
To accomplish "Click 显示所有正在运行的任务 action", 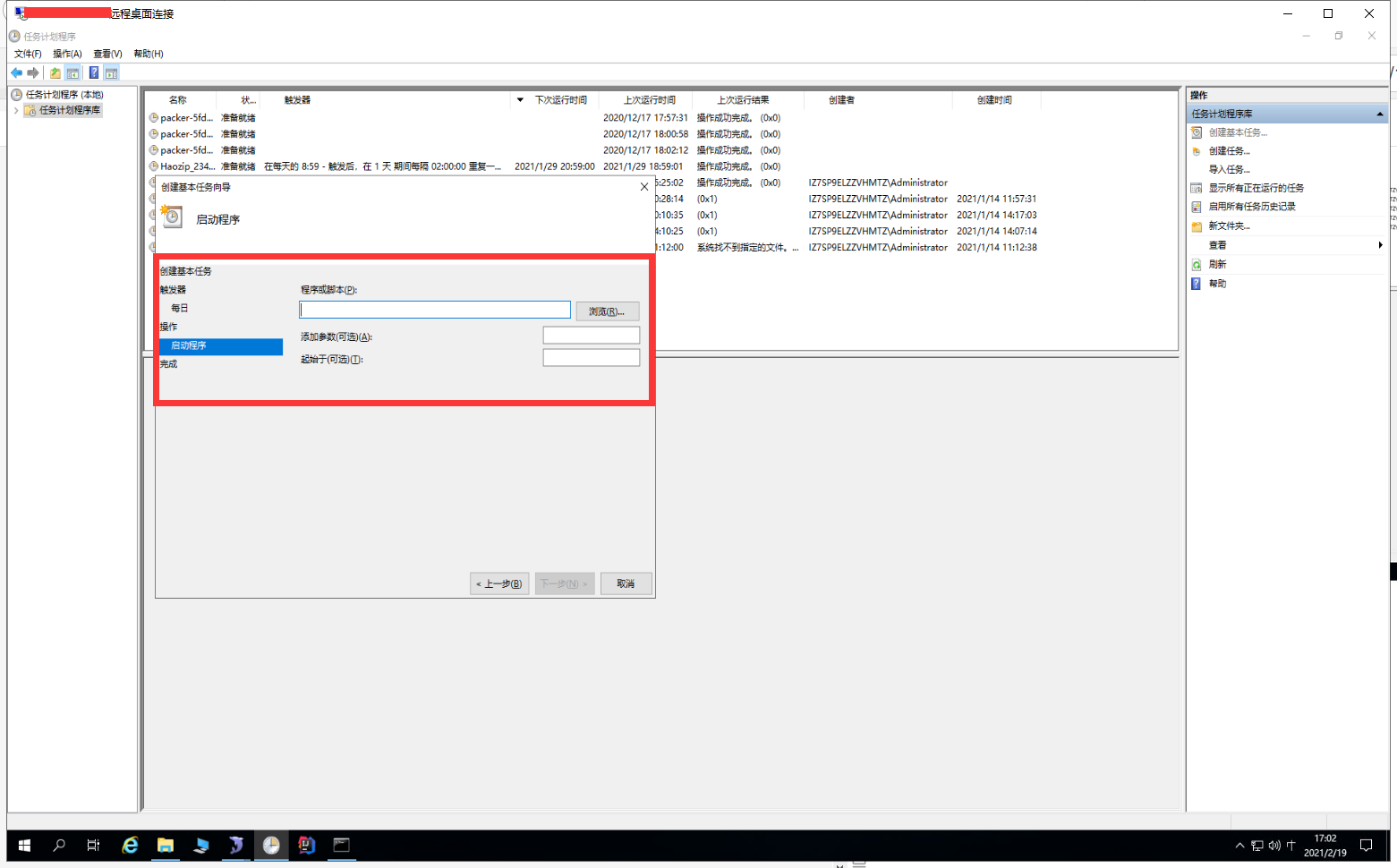I will (1256, 188).
